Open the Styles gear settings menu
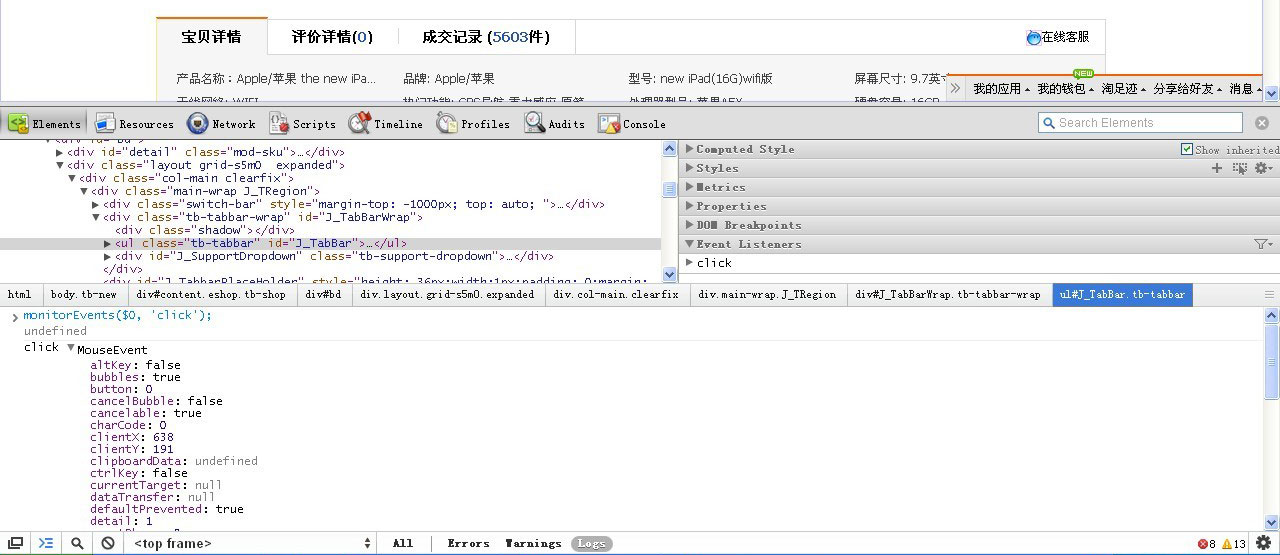Screen dimensions: 1280x555 (1263, 168)
